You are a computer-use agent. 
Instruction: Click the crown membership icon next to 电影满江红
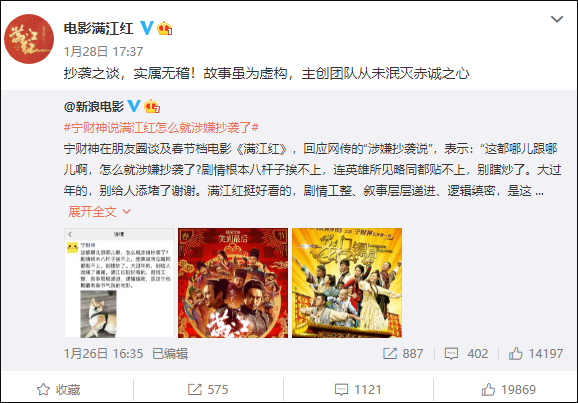click(x=165, y=28)
